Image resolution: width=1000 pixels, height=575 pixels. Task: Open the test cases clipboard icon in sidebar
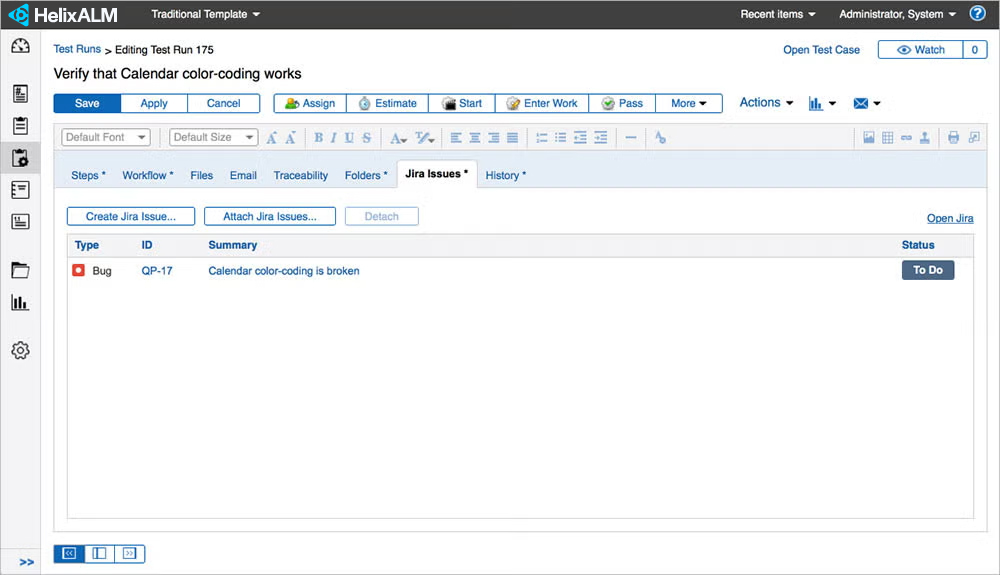[x=20, y=126]
